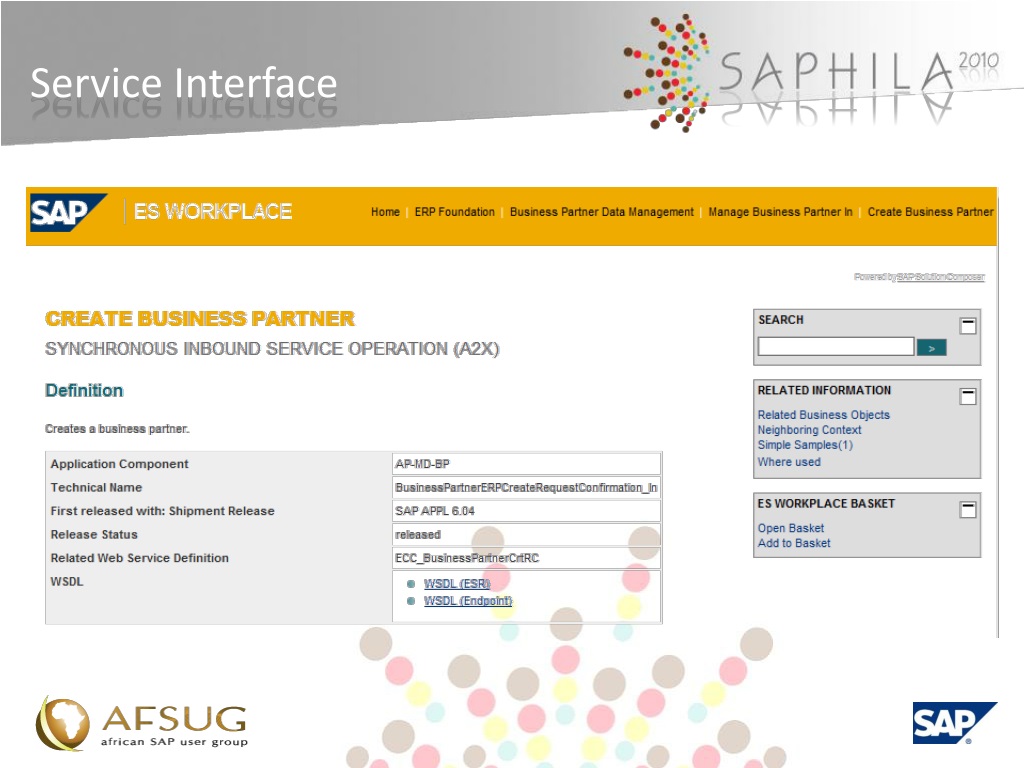Click the Create Business Partner page title

point(200,319)
